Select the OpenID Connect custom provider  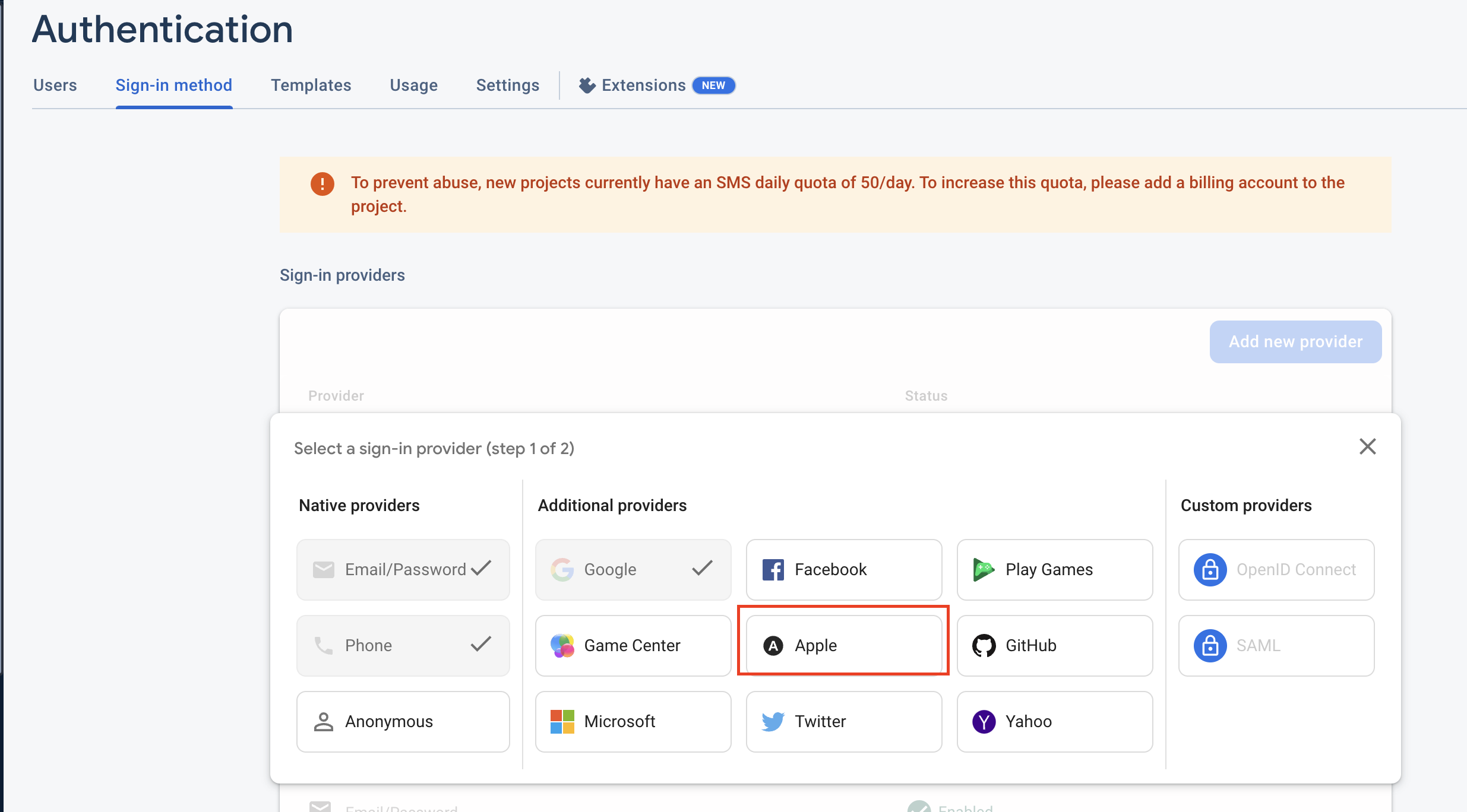1276,570
